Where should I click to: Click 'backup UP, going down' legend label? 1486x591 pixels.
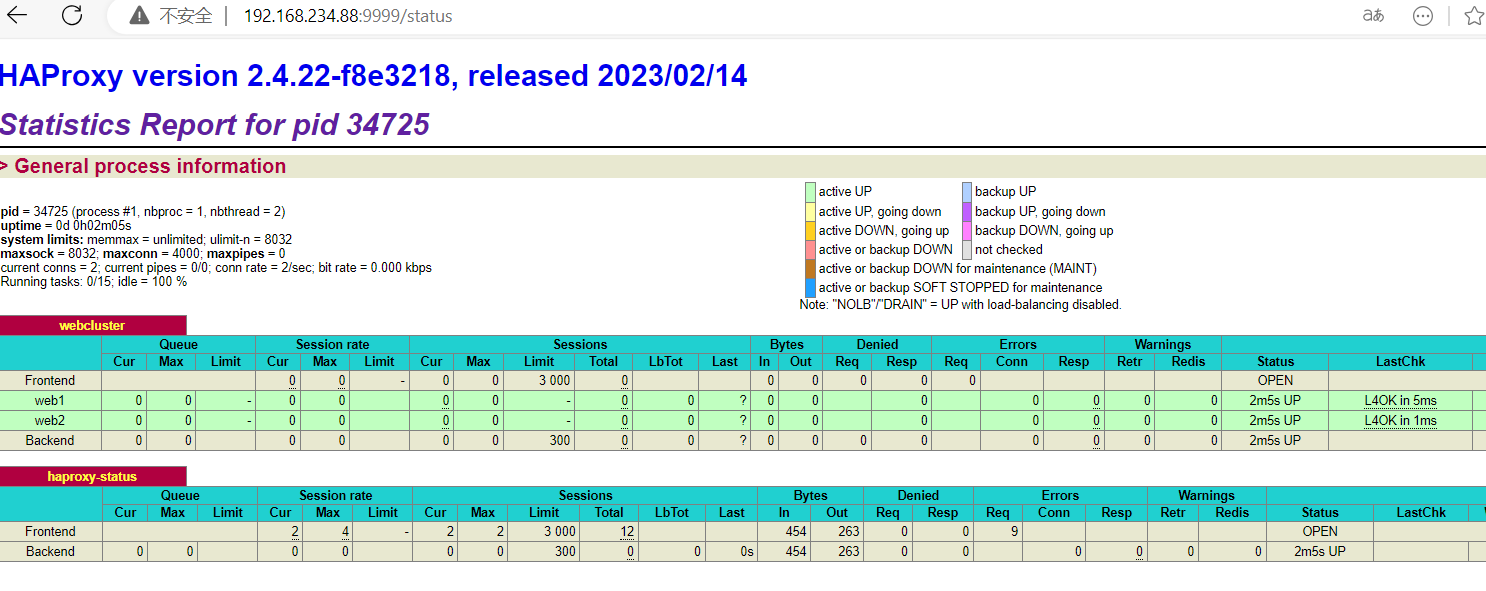click(x=1040, y=211)
